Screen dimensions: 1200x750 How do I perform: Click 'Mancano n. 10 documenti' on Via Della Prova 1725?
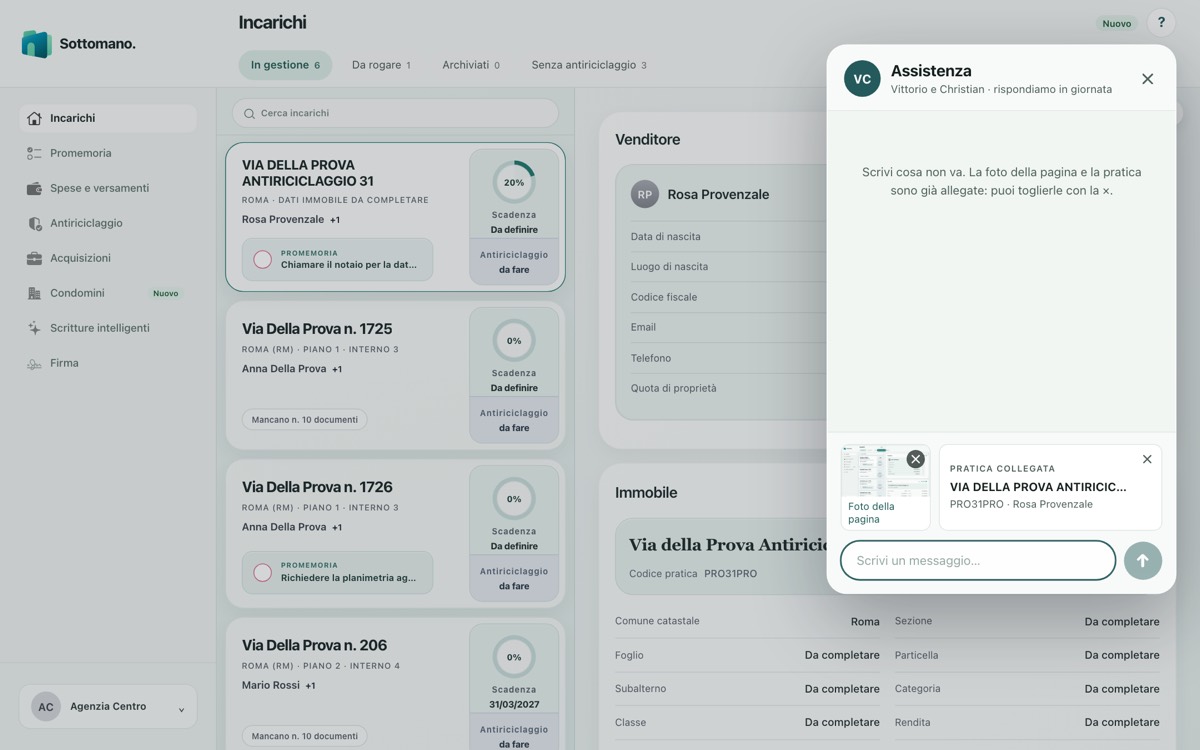point(305,420)
